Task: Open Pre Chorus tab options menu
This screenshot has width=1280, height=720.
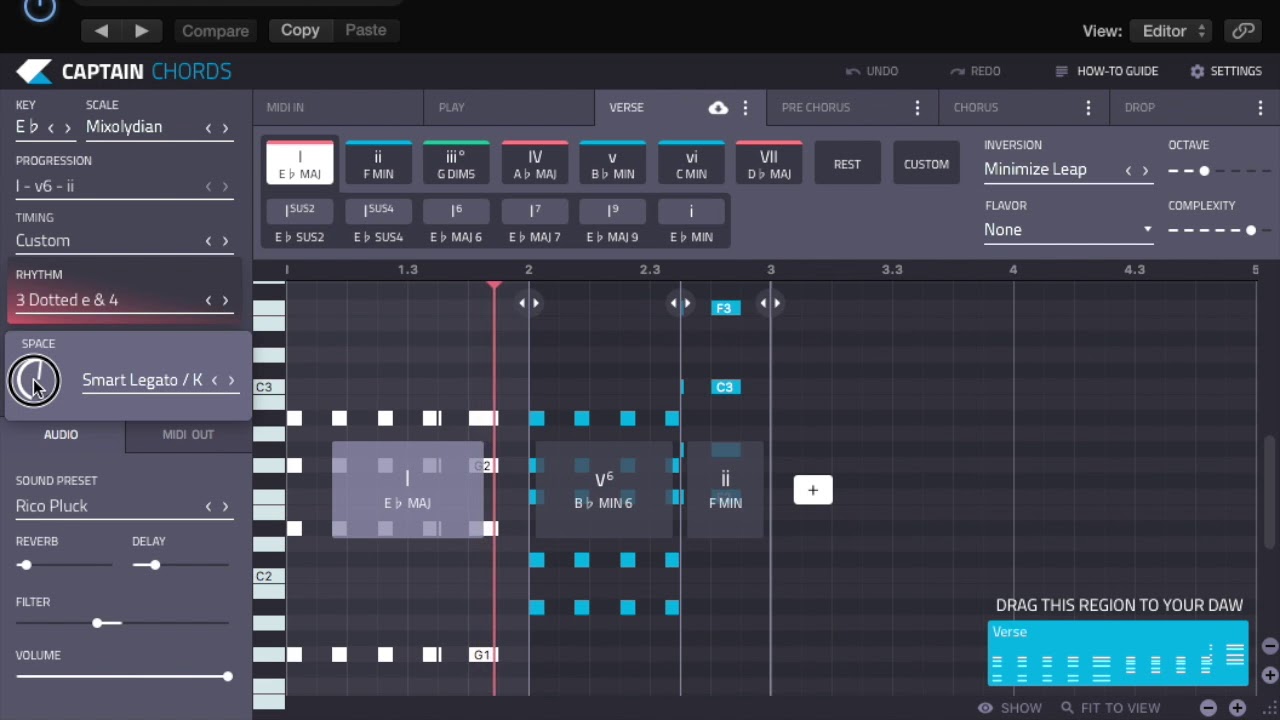Action: [917, 108]
